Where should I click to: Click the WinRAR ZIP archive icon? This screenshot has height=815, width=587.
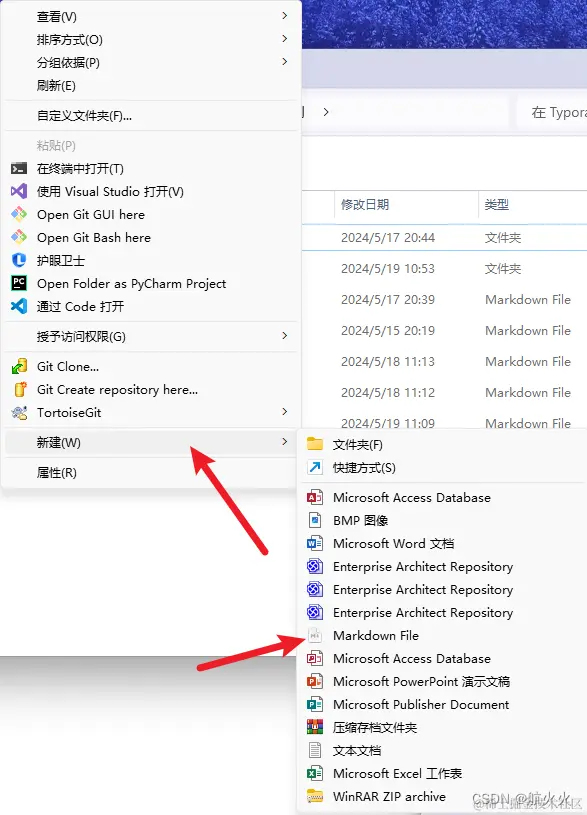tap(315, 796)
